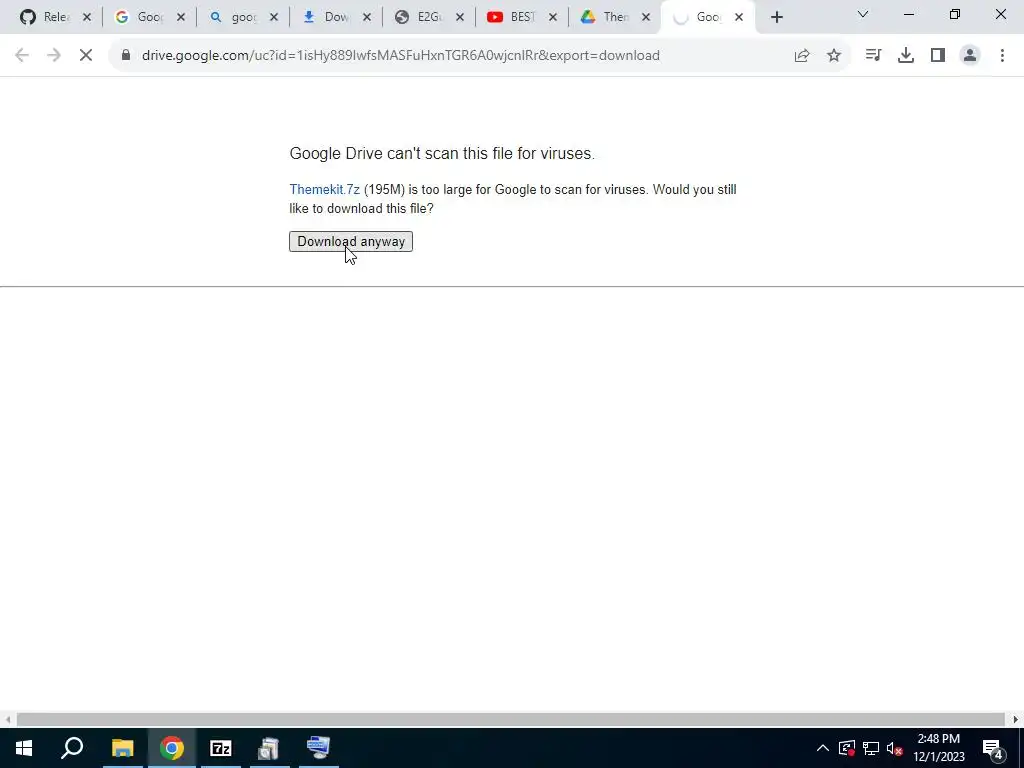The image size is (1024, 768).
Task: Open the notification center icon
Action: click(993, 748)
